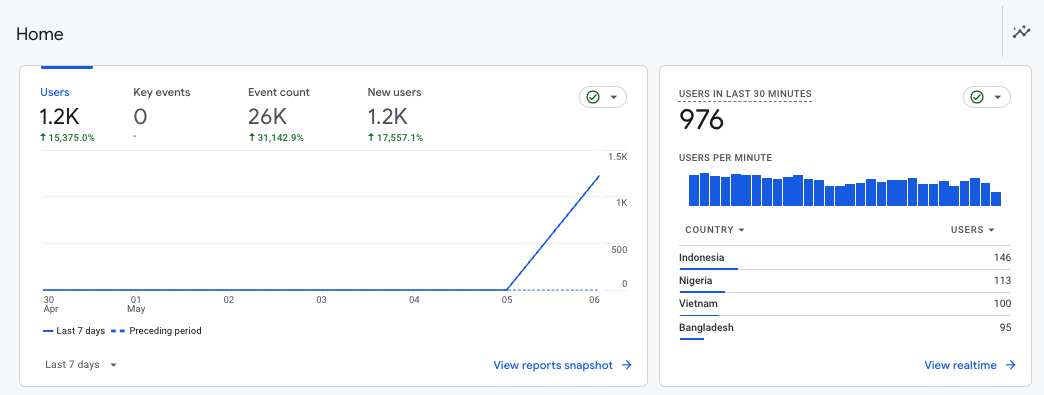Select the New users metric tab
This screenshot has width=1044, height=395.
click(x=395, y=115)
